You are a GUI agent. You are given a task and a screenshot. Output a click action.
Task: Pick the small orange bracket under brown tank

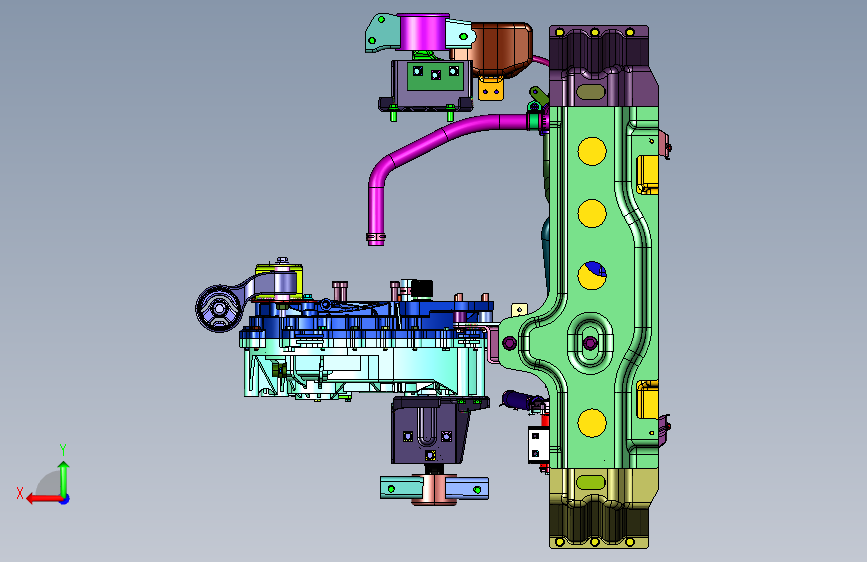491,89
